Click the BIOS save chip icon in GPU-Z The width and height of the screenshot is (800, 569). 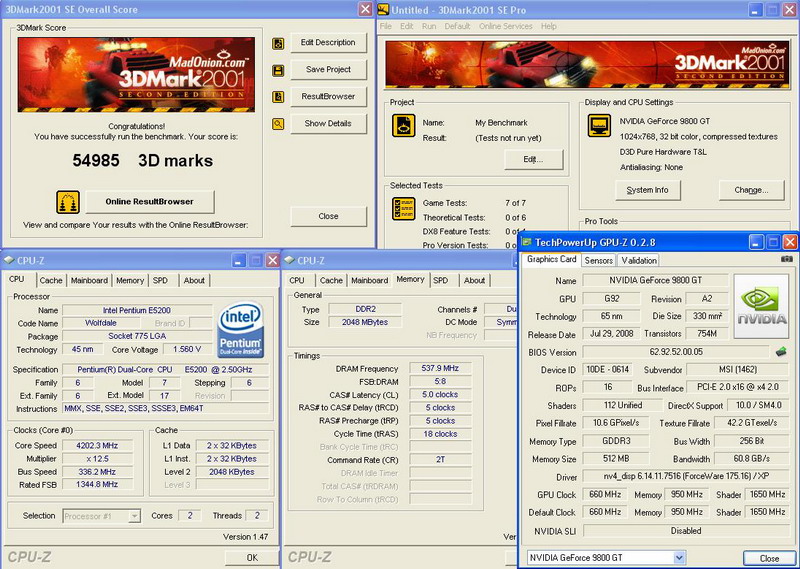click(x=781, y=352)
